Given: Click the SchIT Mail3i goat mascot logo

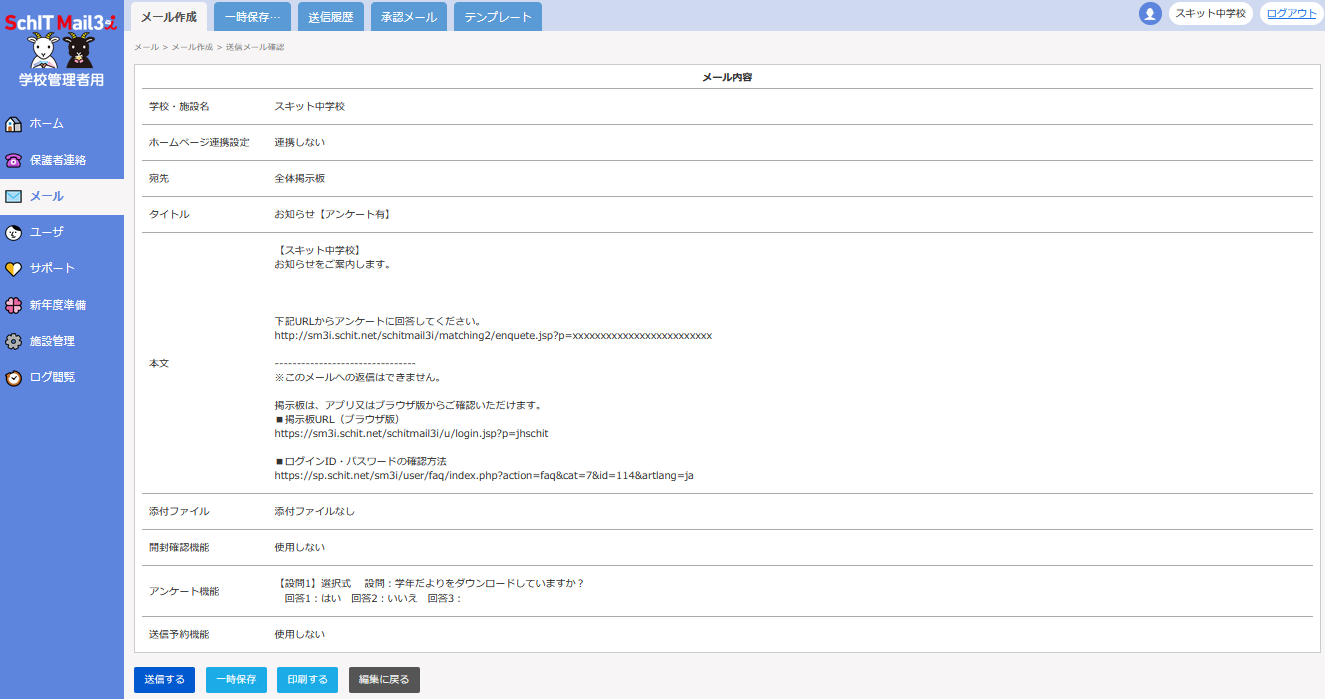Looking at the screenshot, I should pyautogui.click(x=61, y=49).
